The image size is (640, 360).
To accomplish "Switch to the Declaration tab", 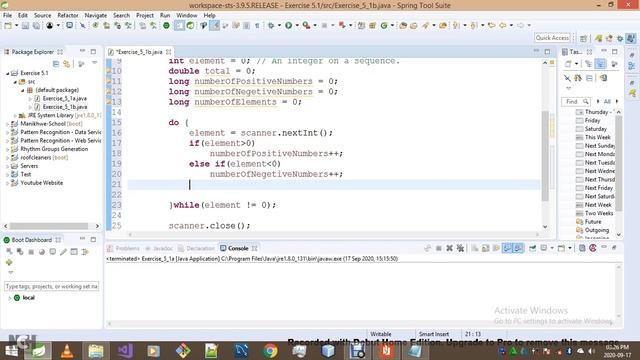I will [196, 248].
